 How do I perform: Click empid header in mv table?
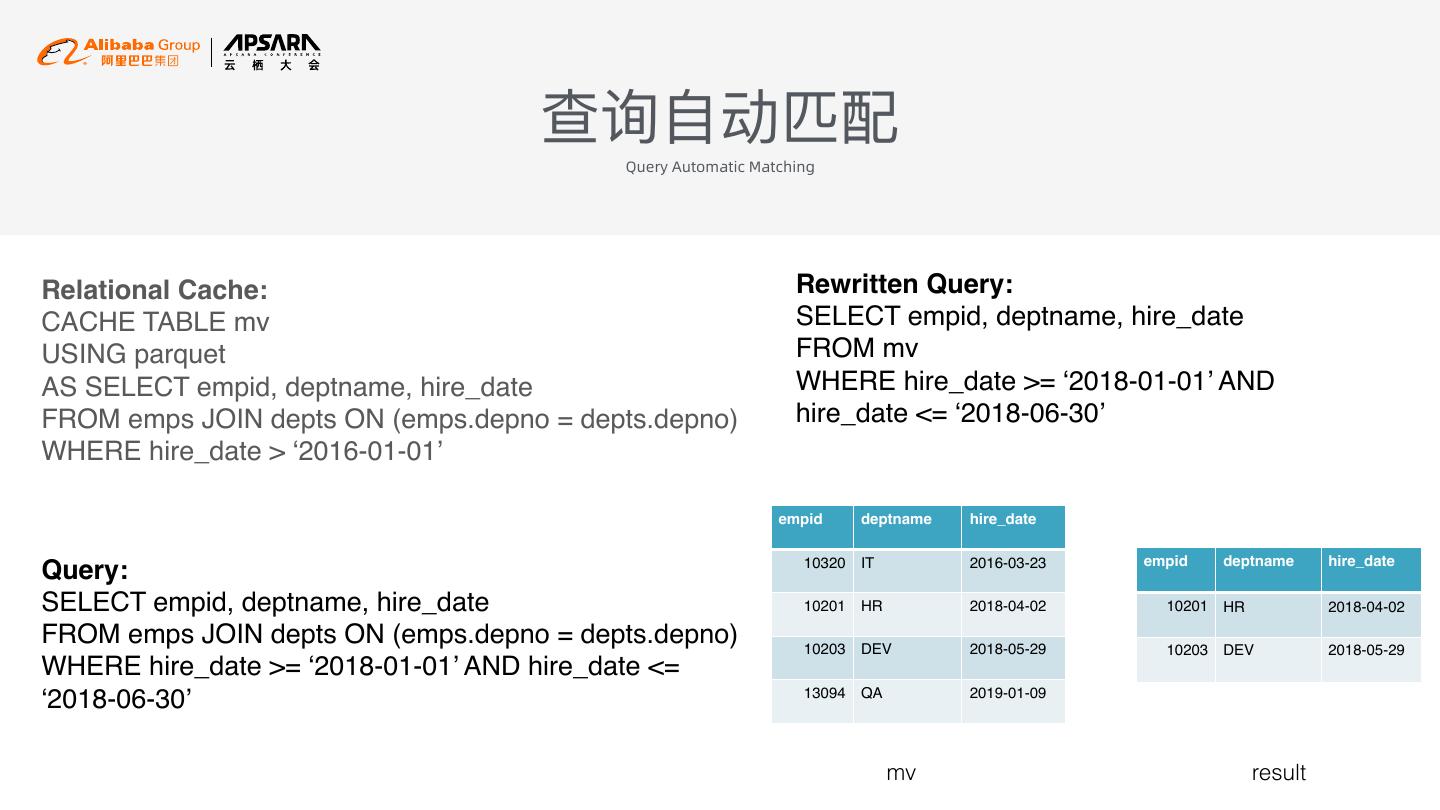(800, 519)
